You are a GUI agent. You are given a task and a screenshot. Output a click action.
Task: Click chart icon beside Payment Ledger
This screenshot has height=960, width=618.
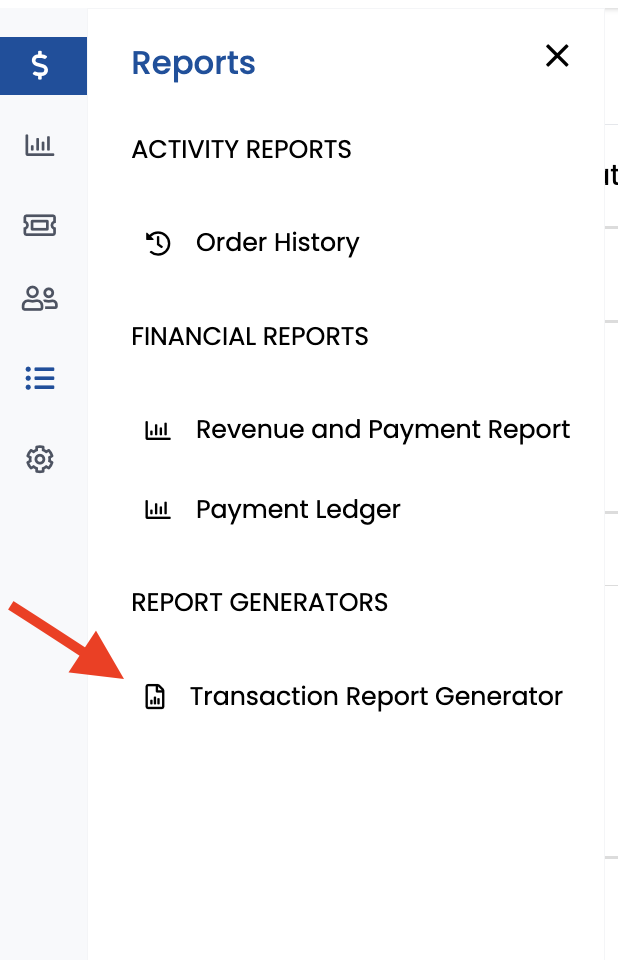tap(157, 509)
